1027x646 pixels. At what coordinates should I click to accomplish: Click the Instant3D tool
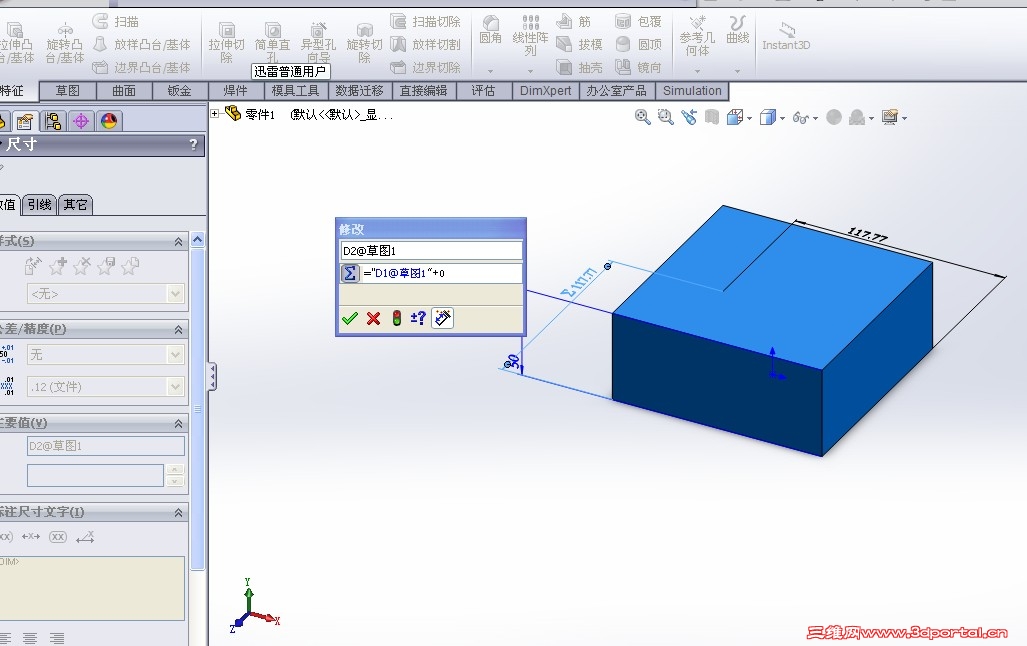click(x=787, y=36)
